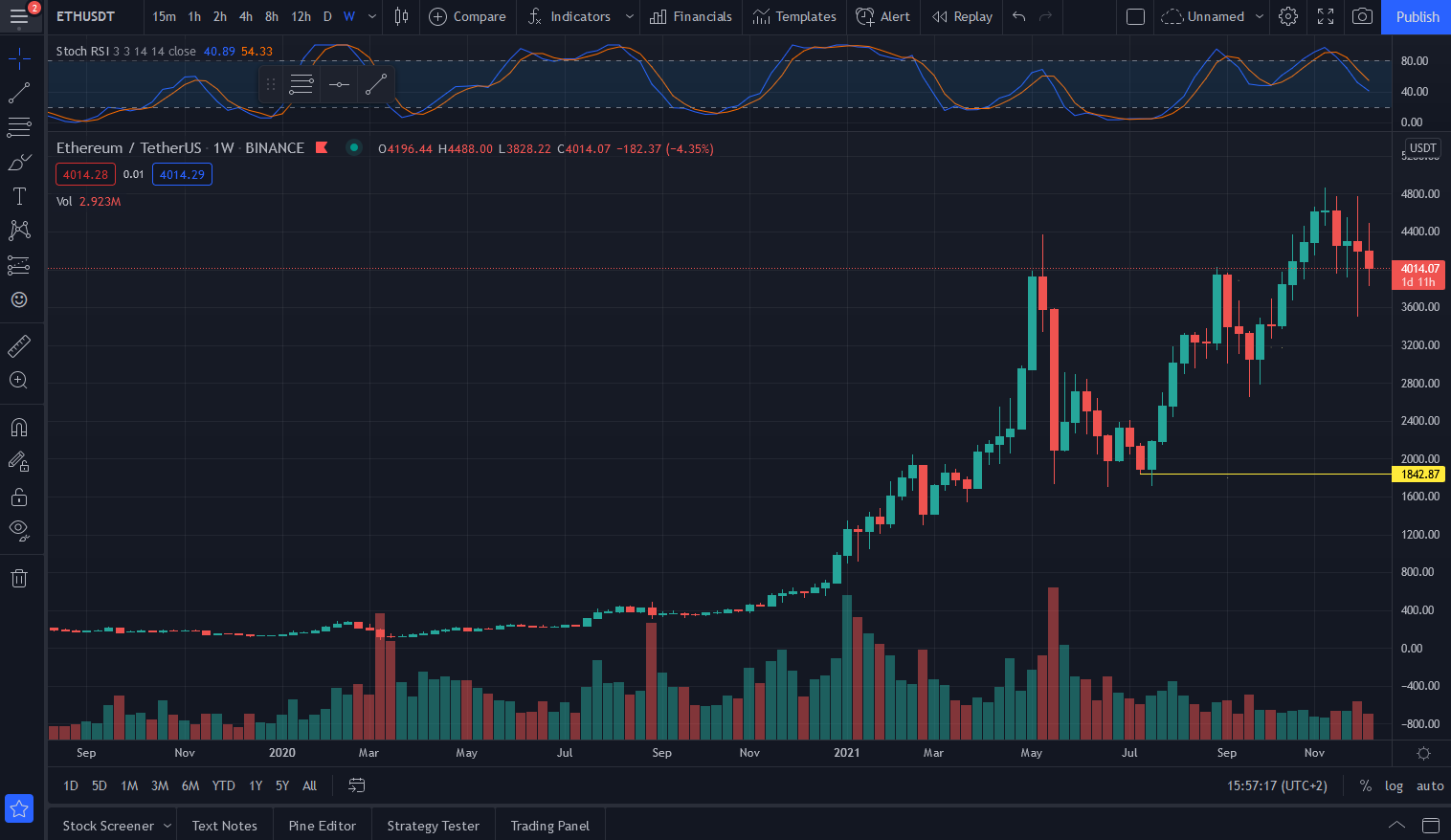Toggle stay in drawing mode pencil-lock
The image size is (1451, 840).
(x=19, y=461)
